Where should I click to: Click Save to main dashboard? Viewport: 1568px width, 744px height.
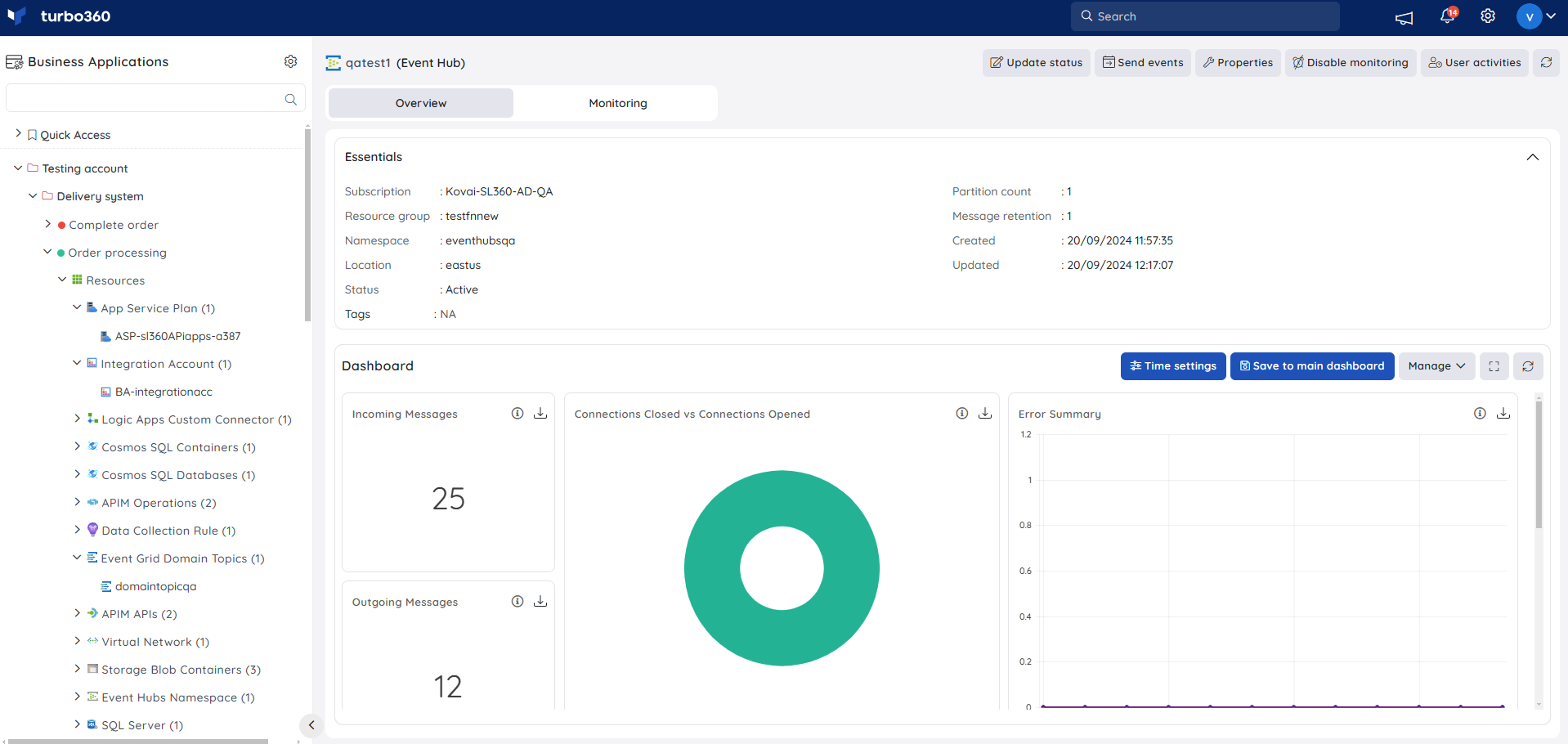[x=1312, y=366]
